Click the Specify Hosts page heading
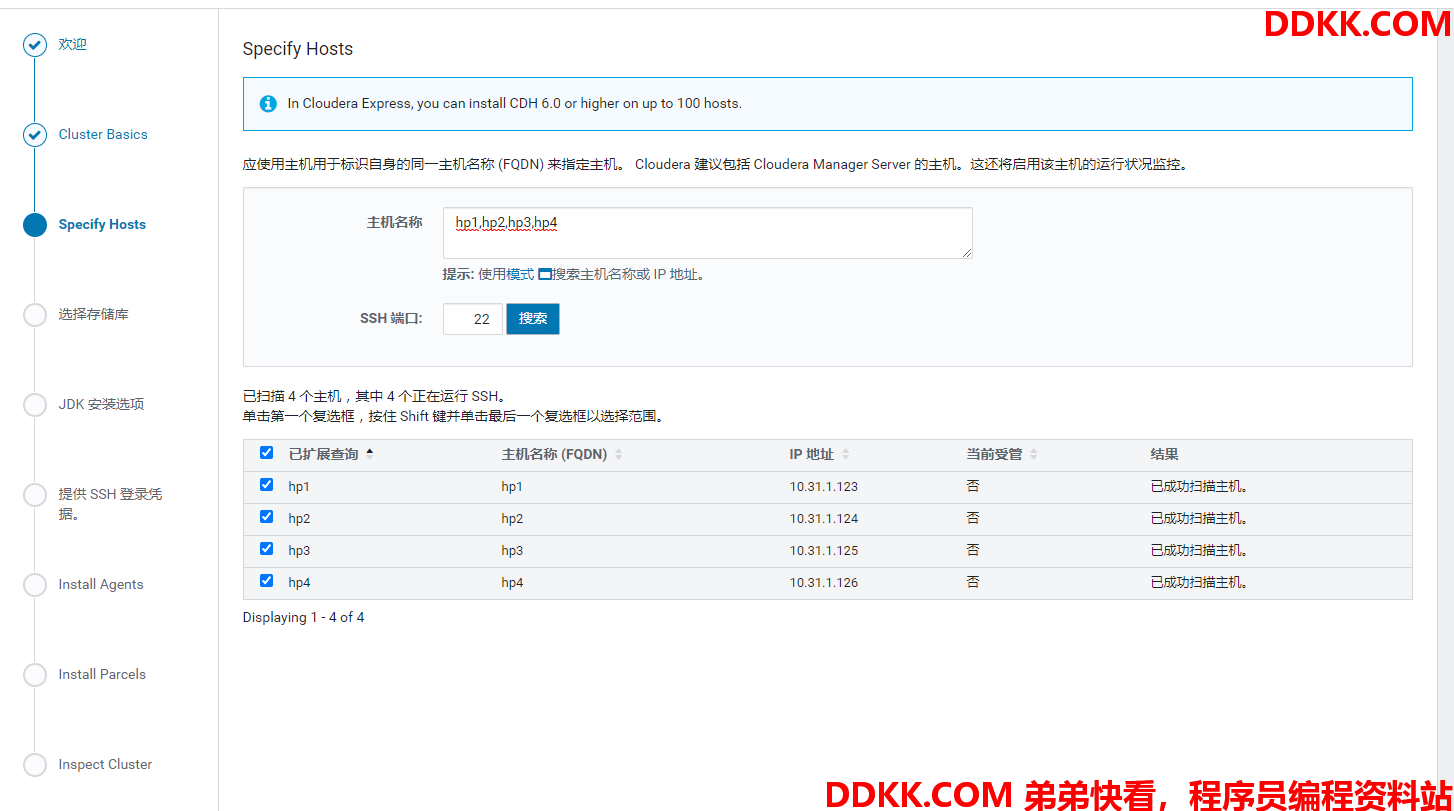This screenshot has height=811, width=1454. tap(298, 49)
